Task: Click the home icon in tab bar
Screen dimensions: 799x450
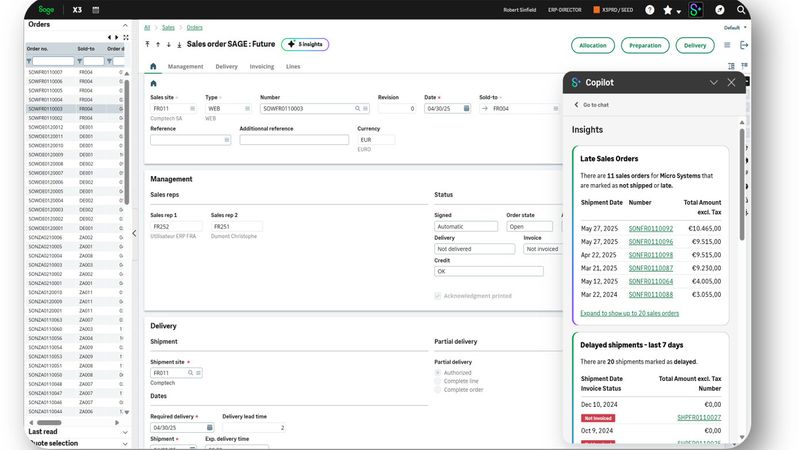Action: click(x=153, y=66)
